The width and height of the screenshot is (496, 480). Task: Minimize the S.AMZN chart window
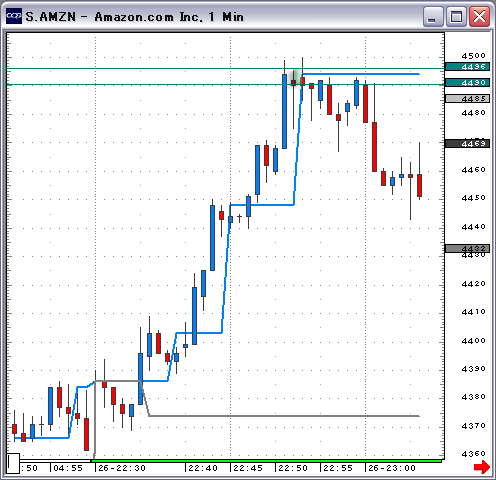tap(433, 17)
